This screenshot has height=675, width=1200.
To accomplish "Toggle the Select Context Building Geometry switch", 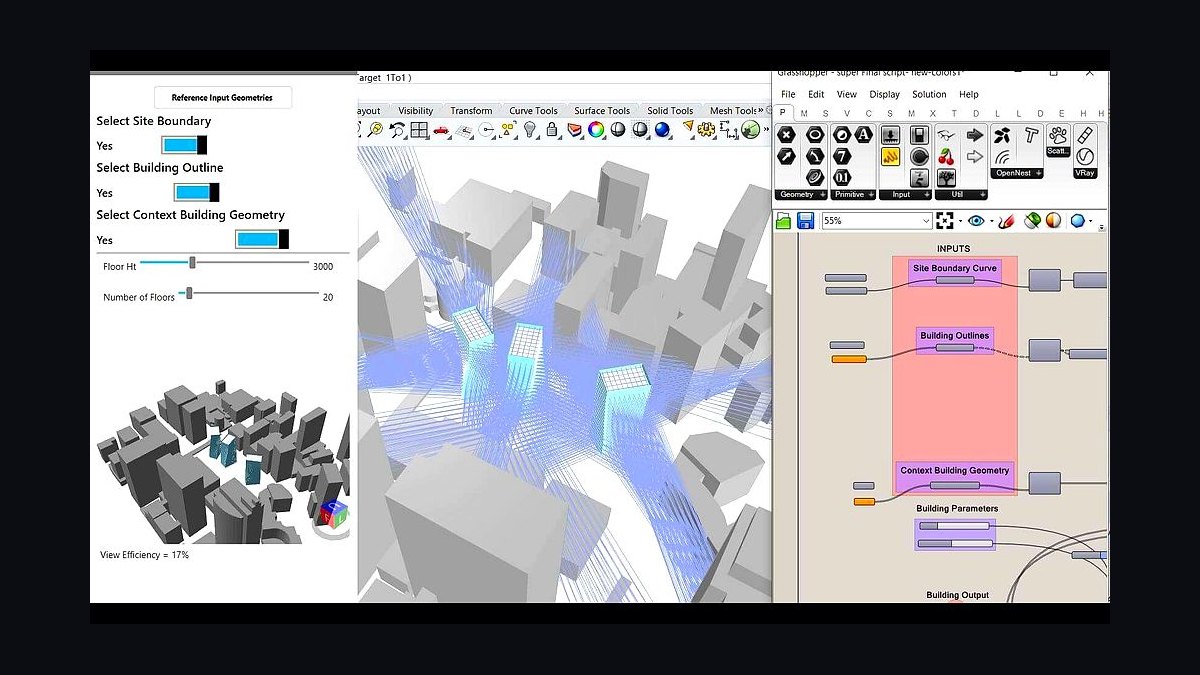I will 262,239.
